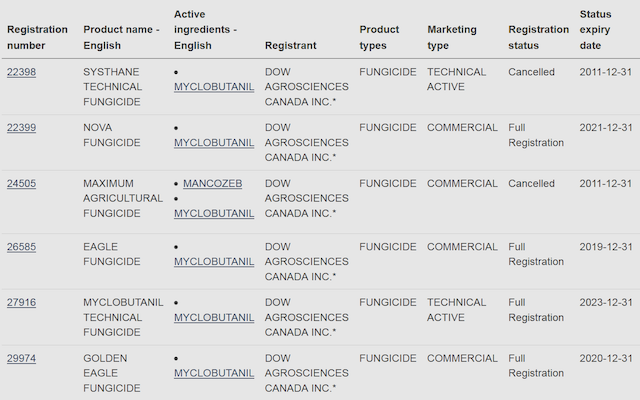Open registration number 22398 link

(21, 72)
